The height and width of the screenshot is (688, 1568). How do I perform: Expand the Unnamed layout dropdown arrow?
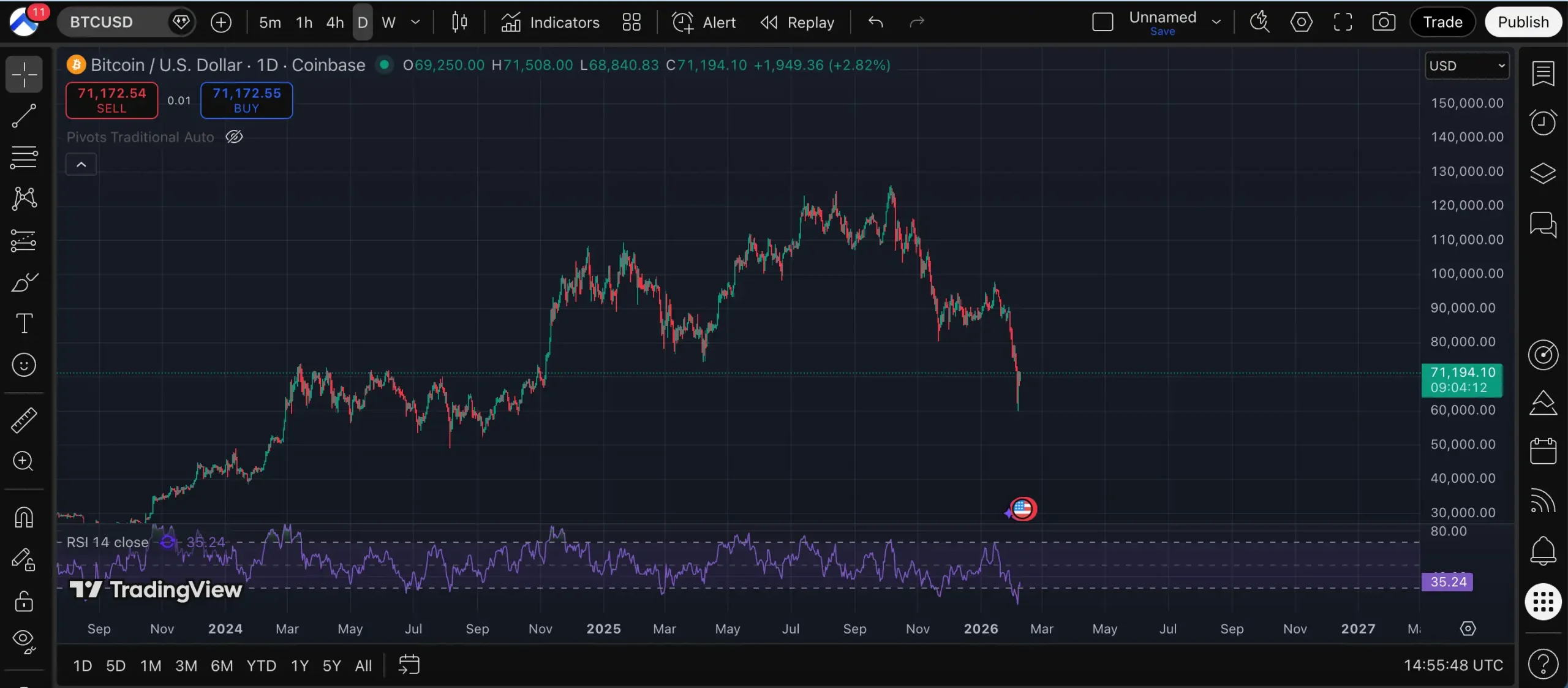click(1216, 23)
